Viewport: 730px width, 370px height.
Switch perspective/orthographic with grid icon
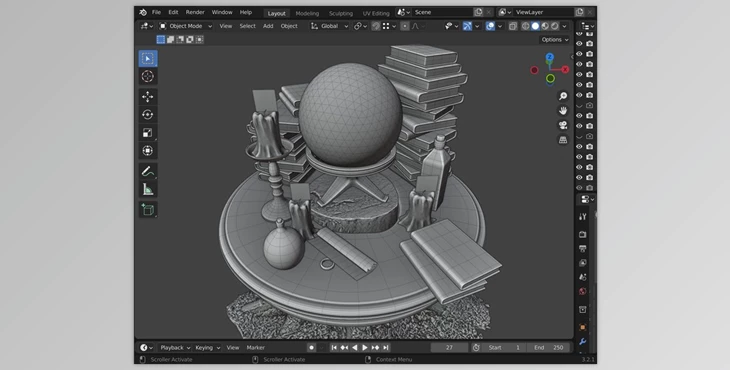(x=563, y=140)
